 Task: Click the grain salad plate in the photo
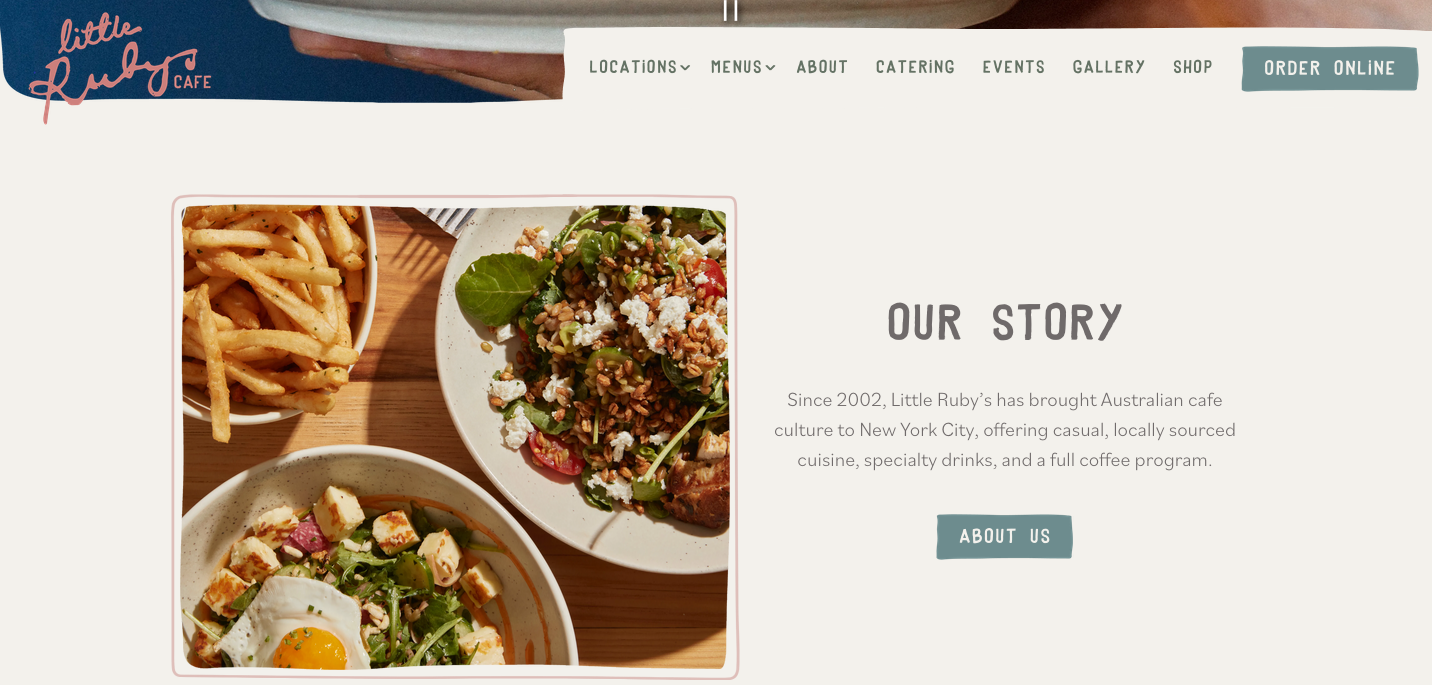tap(585, 385)
